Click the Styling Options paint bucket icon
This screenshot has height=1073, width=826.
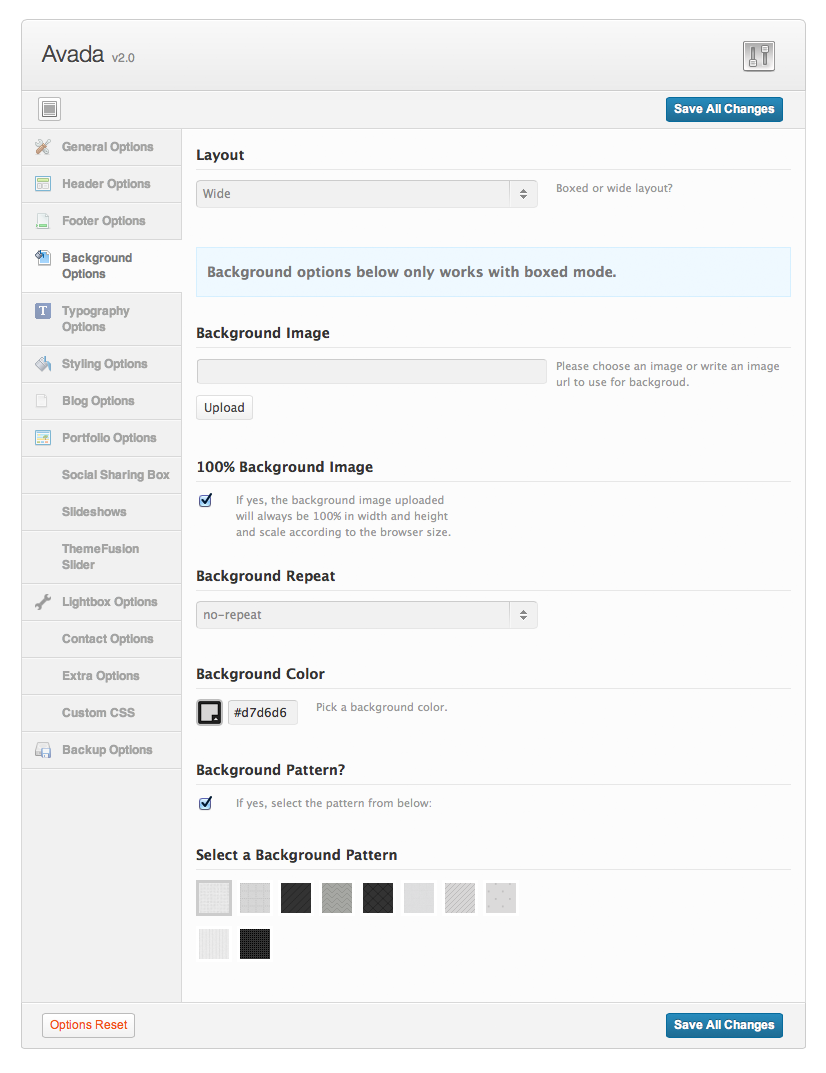tap(42, 364)
